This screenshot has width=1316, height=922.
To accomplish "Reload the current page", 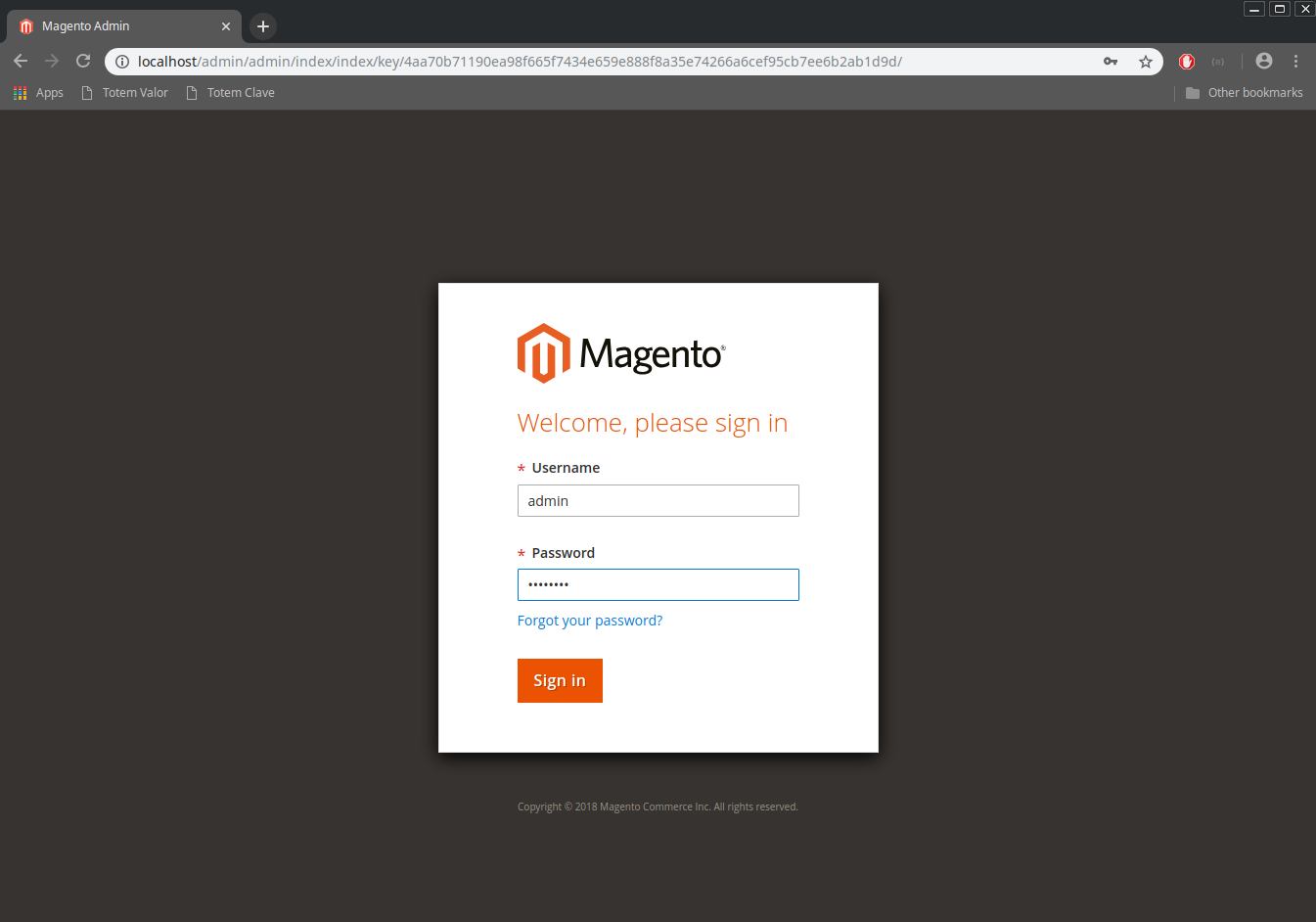I will 83,62.
